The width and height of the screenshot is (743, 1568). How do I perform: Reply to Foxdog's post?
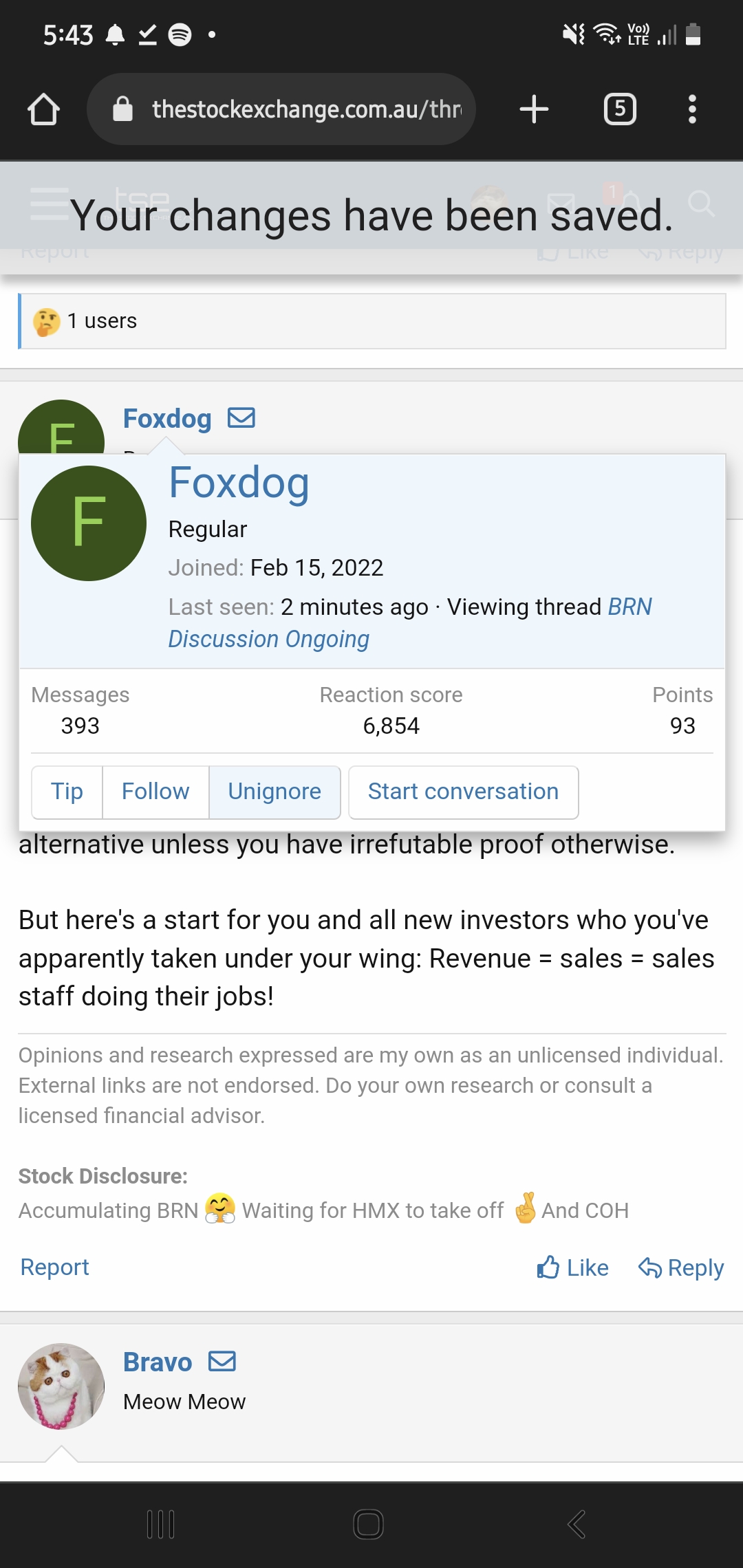[x=681, y=1267]
